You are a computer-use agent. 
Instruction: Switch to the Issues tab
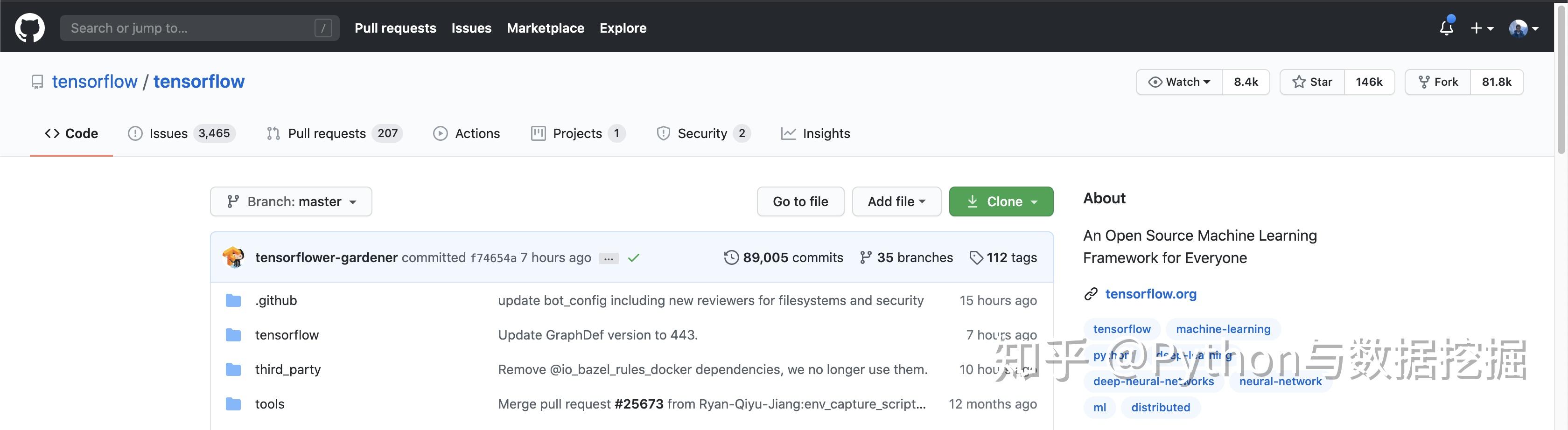(182, 133)
